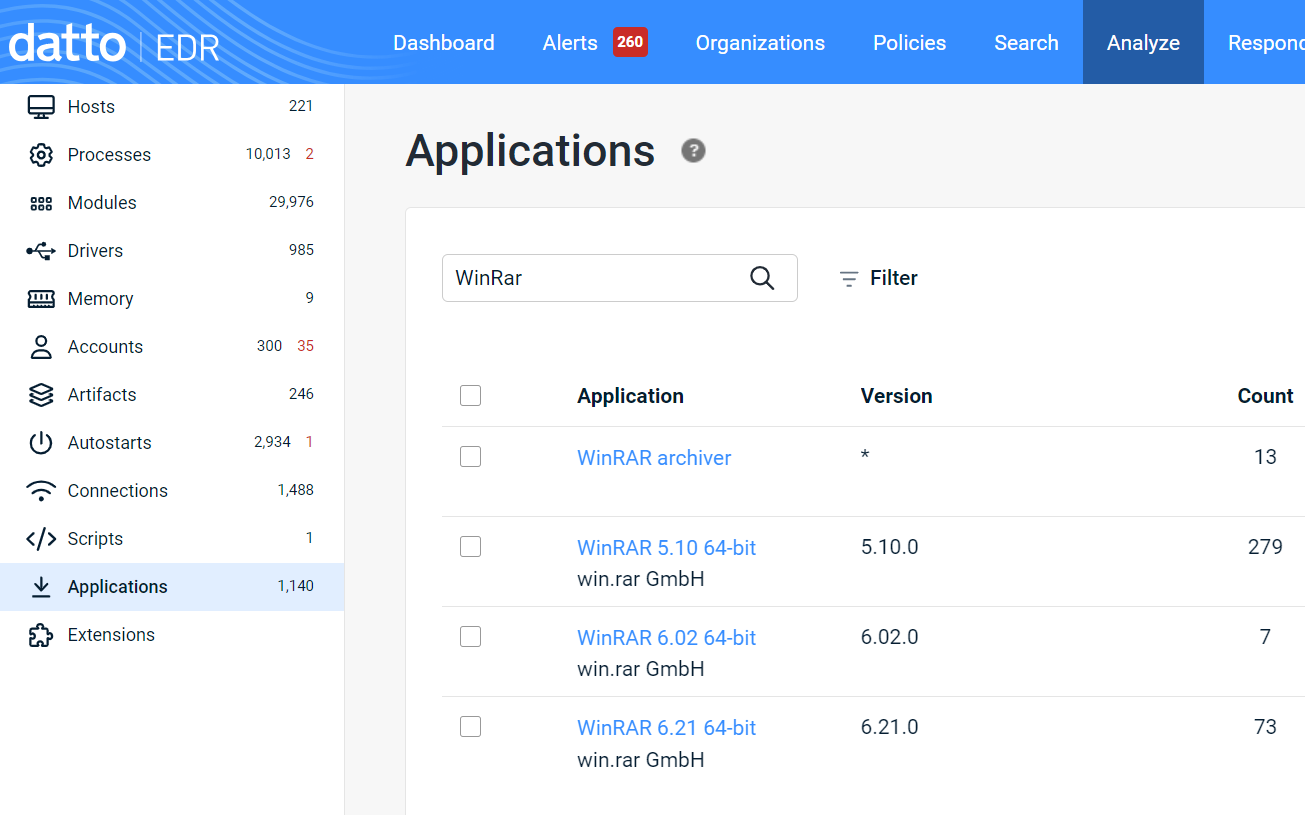
Task: Click the search magnifier icon
Action: [x=762, y=278]
